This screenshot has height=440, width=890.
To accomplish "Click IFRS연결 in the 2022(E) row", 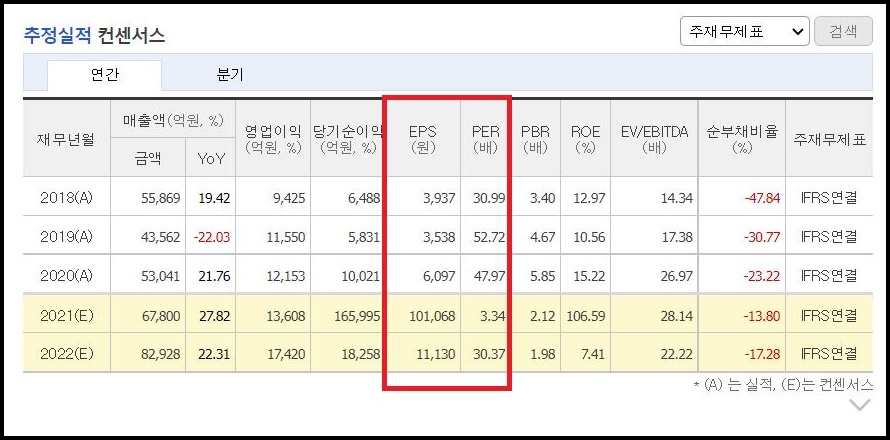I will click(x=829, y=354).
